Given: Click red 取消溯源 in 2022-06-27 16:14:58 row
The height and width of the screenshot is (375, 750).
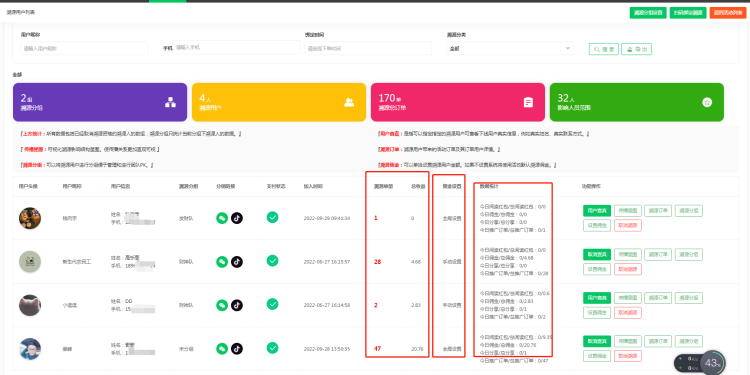Looking at the screenshot, I should pos(628,313).
